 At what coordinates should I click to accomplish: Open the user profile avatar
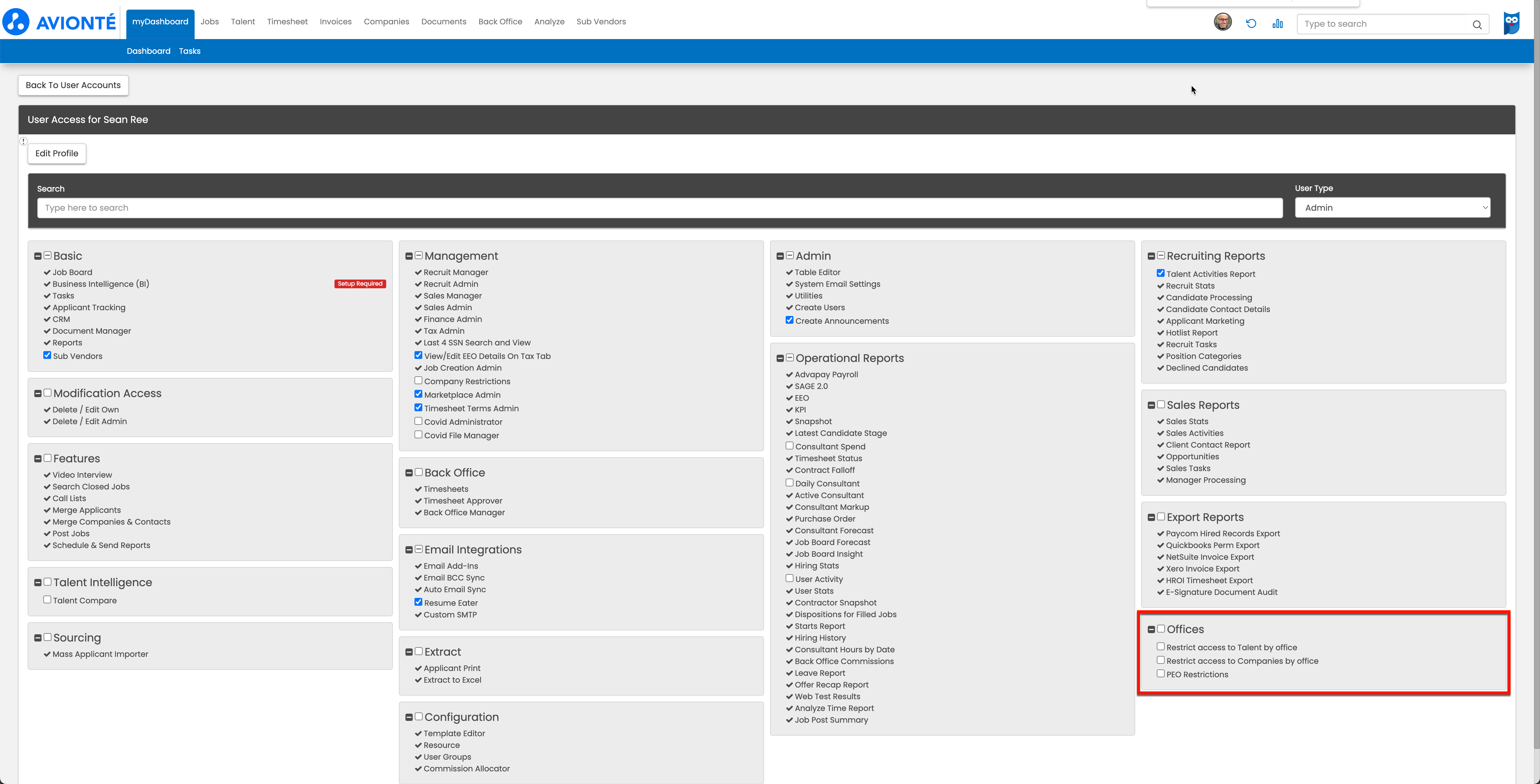tap(1223, 22)
